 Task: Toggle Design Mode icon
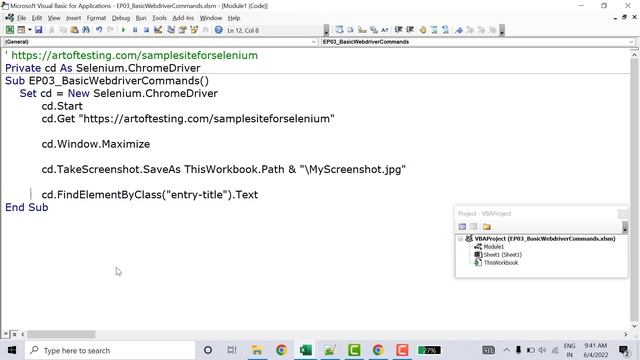158,30
